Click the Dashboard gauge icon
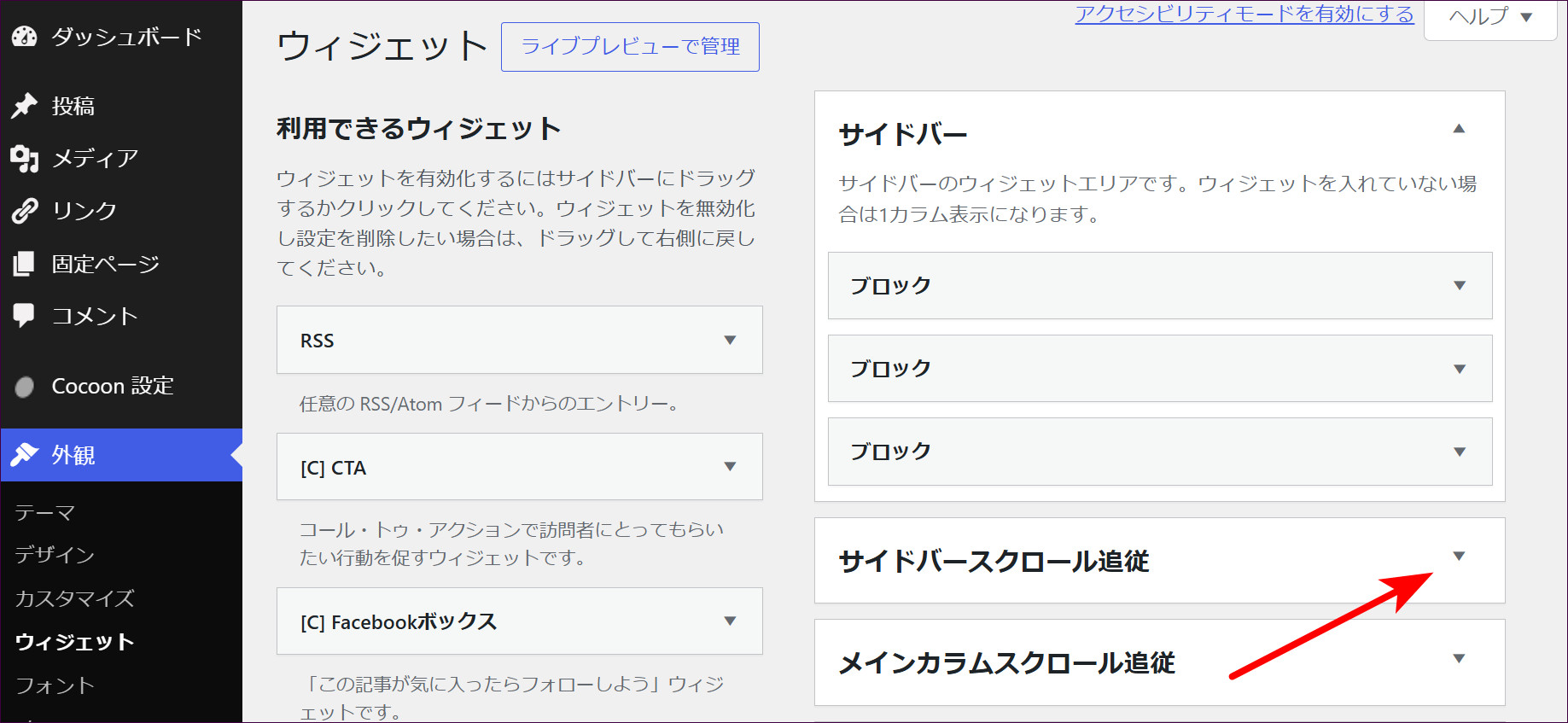This screenshot has height=723, width=1568. (x=25, y=37)
